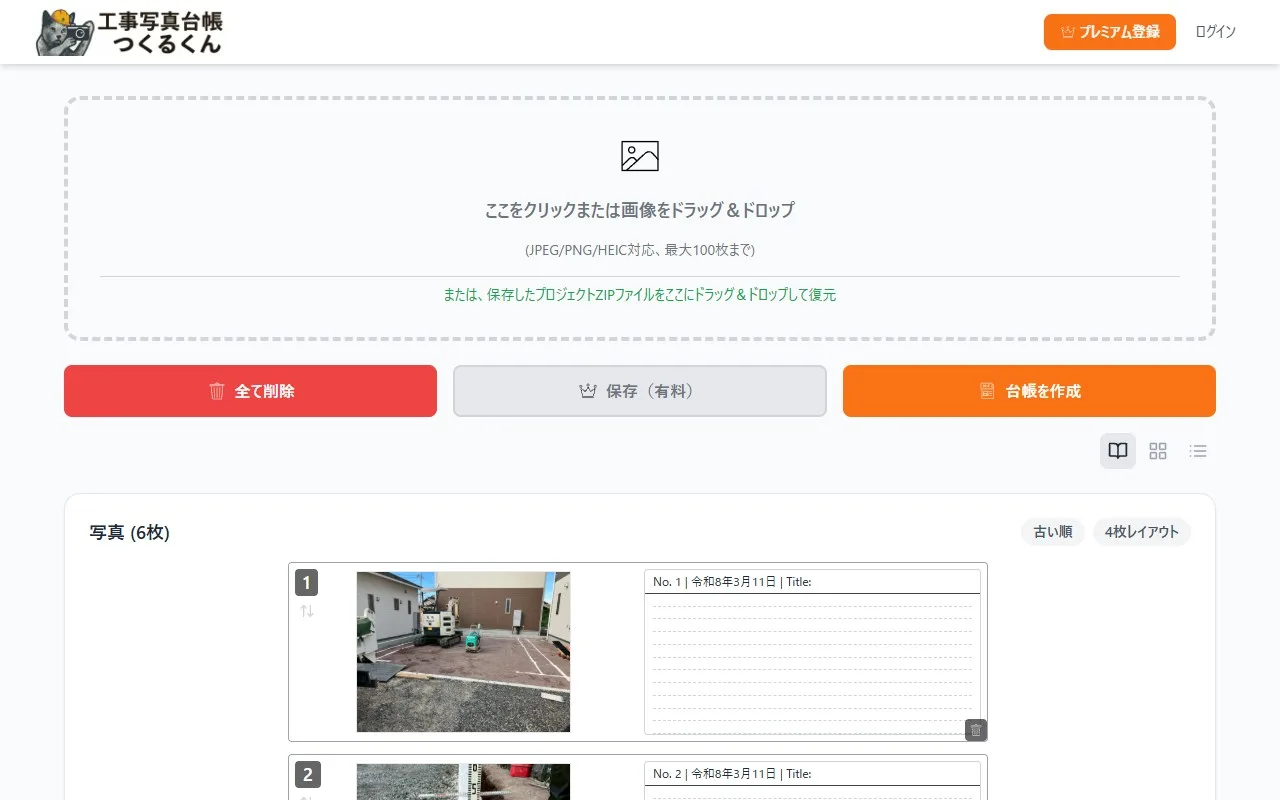Open the 古い順 sort order option
The height and width of the screenshot is (800, 1280).
click(1052, 532)
